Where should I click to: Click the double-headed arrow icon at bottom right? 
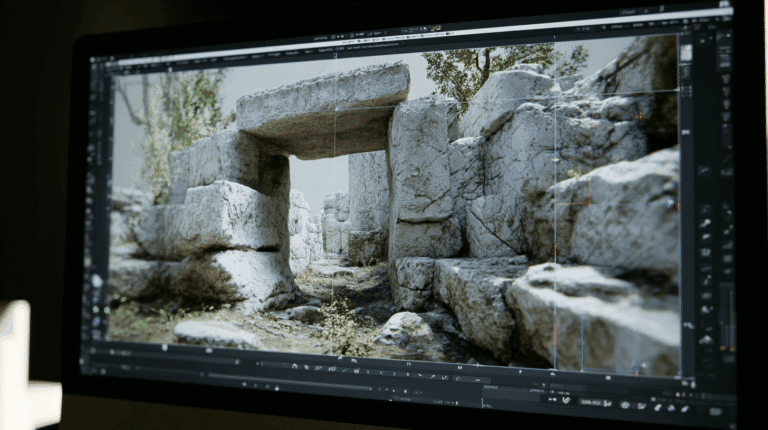coord(553,399)
